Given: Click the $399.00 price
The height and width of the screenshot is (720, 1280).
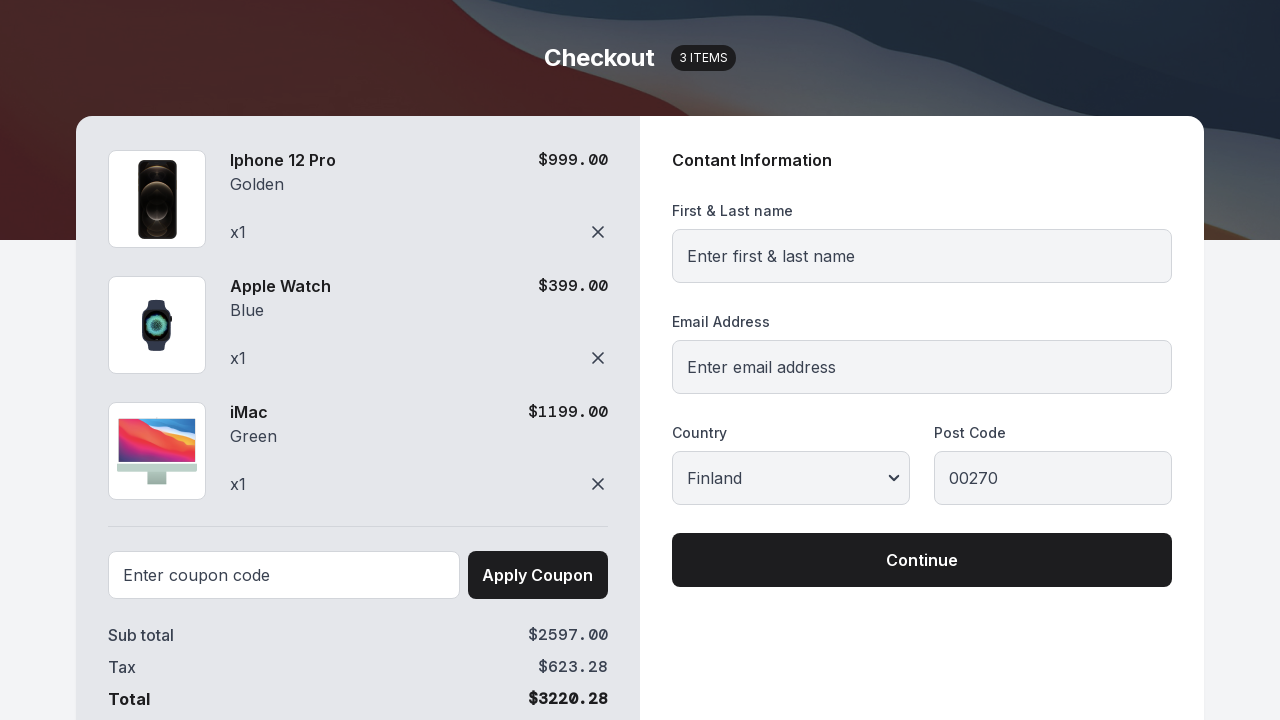Looking at the screenshot, I should pyautogui.click(x=573, y=286).
